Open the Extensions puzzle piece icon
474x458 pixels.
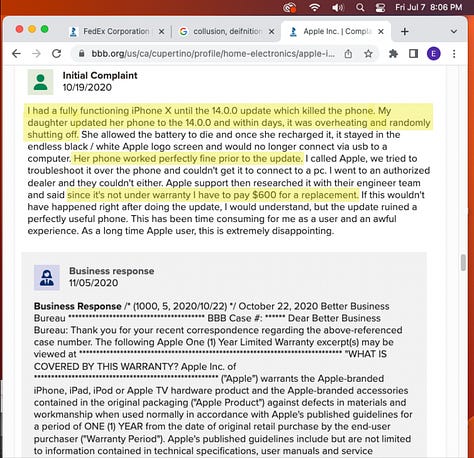click(x=393, y=53)
